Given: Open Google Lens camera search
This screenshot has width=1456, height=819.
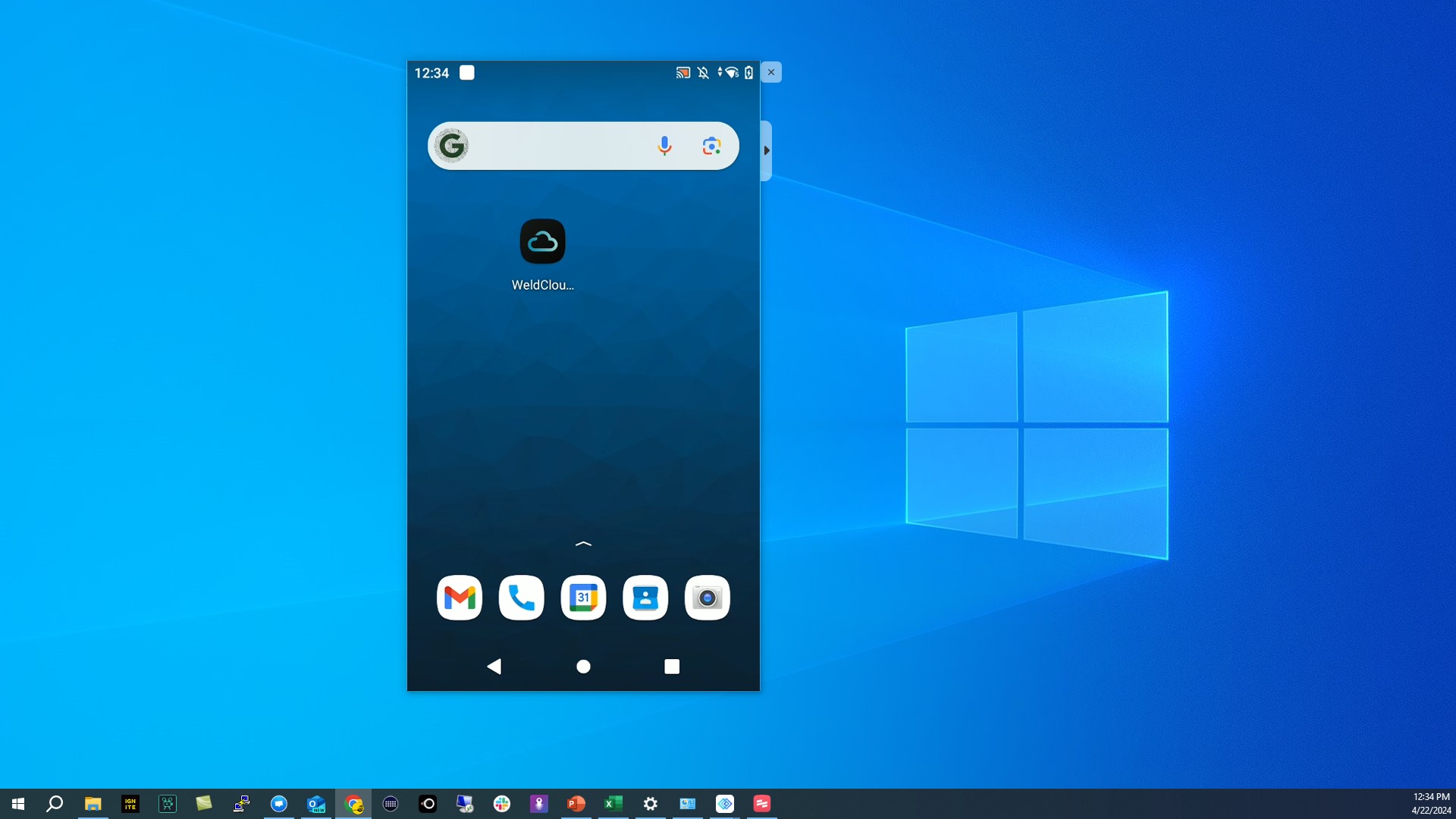Looking at the screenshot, I should pos(711,146).
